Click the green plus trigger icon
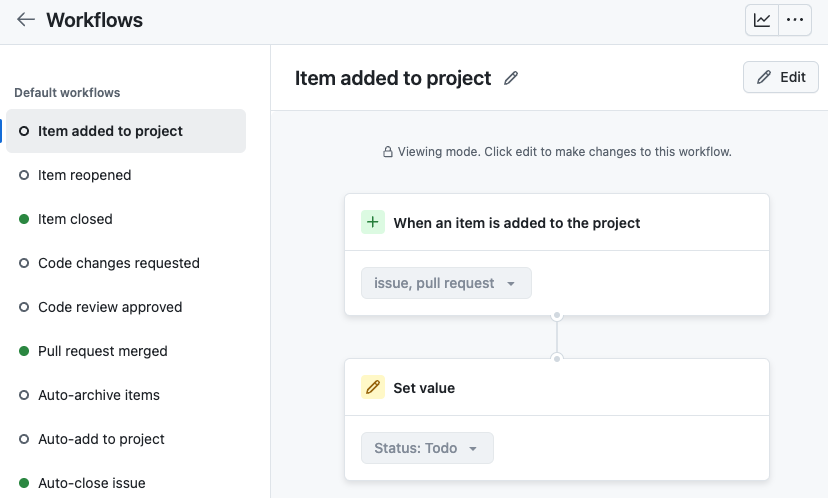 pyautogui.click(x=373, y=222)
